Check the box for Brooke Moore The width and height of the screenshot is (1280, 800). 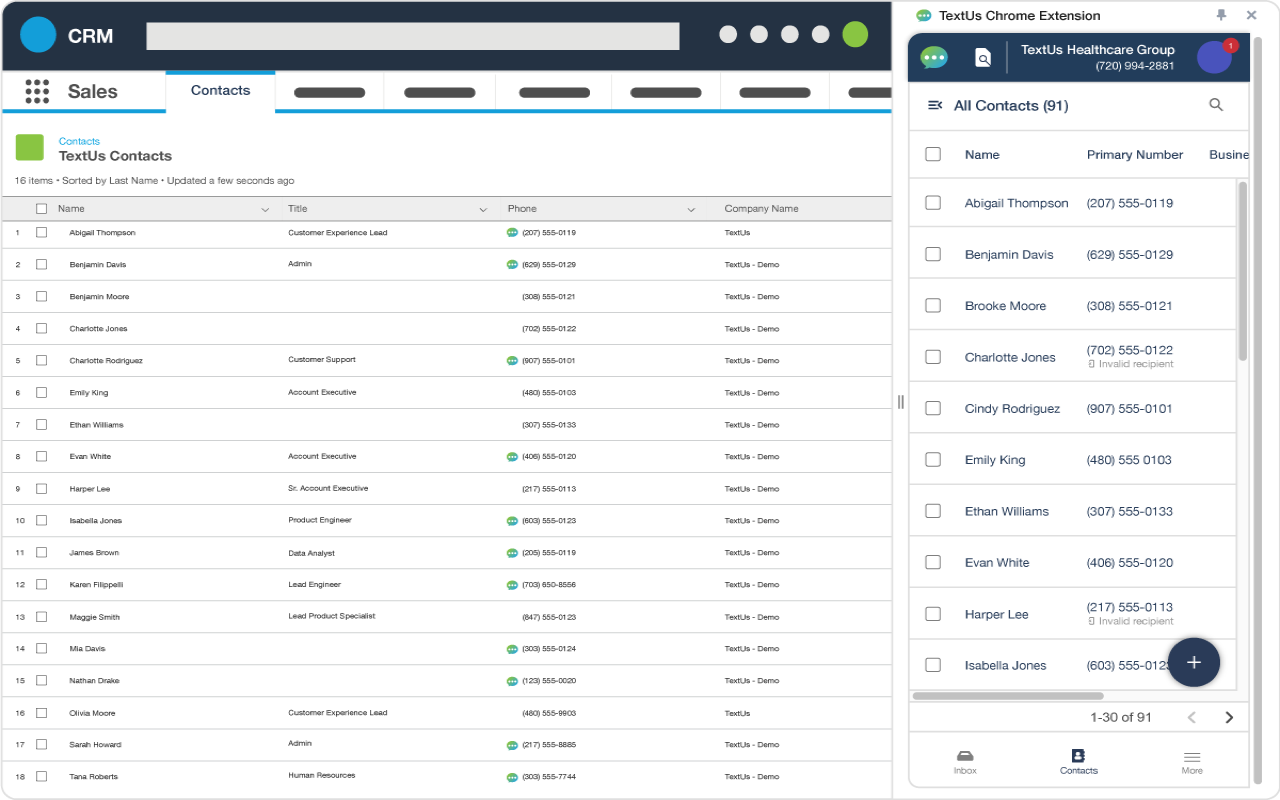(x=933, y=306)
